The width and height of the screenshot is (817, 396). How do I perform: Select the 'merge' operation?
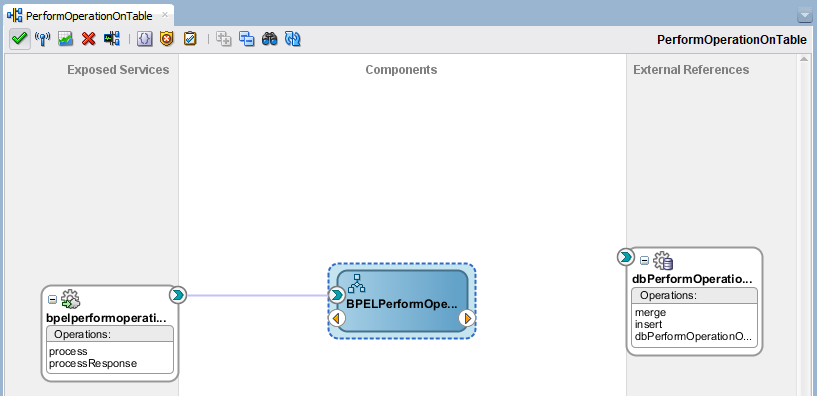coord(650,313)
